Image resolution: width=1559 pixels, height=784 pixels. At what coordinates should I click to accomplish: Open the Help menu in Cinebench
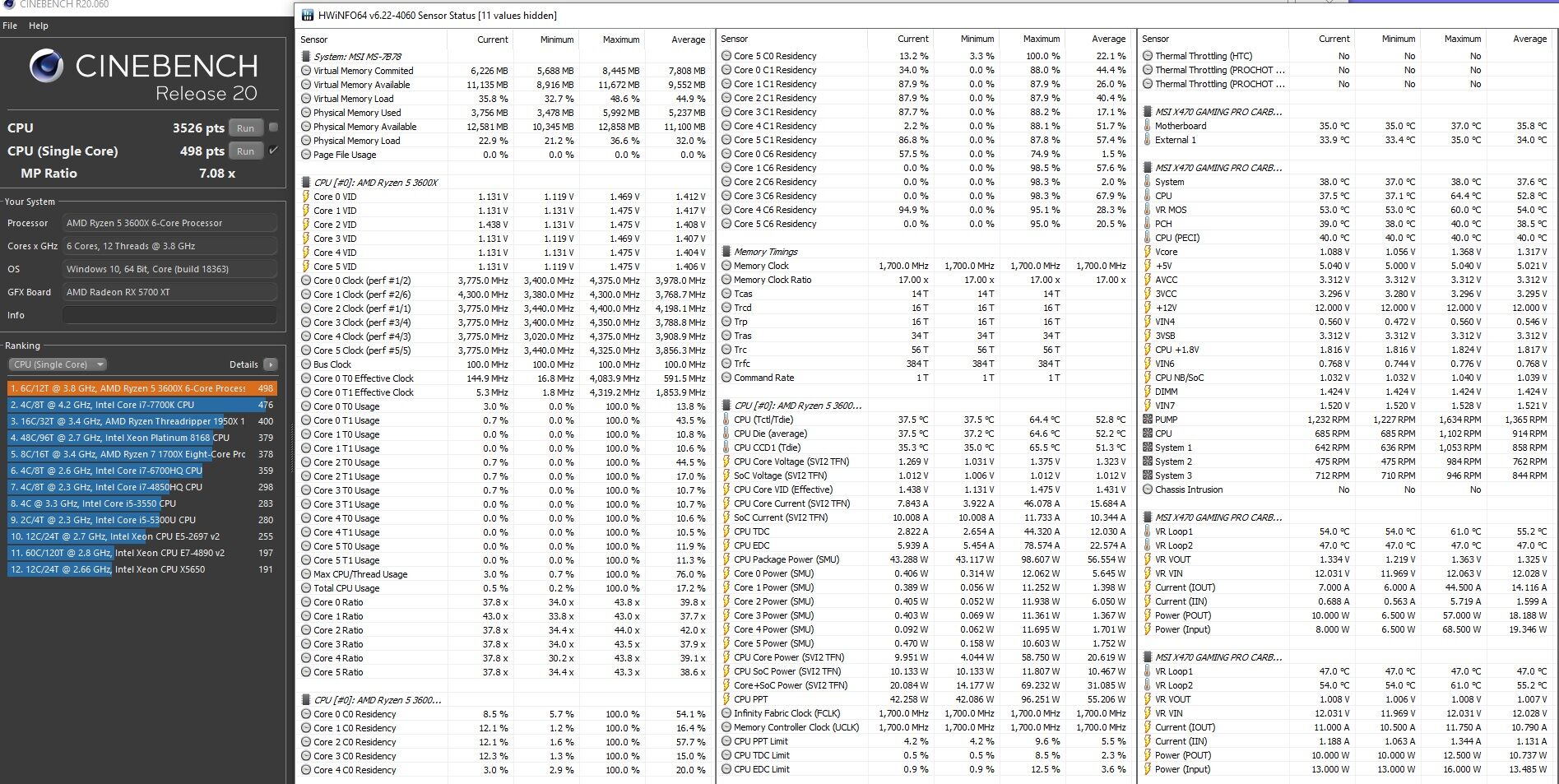pos(39,26)
